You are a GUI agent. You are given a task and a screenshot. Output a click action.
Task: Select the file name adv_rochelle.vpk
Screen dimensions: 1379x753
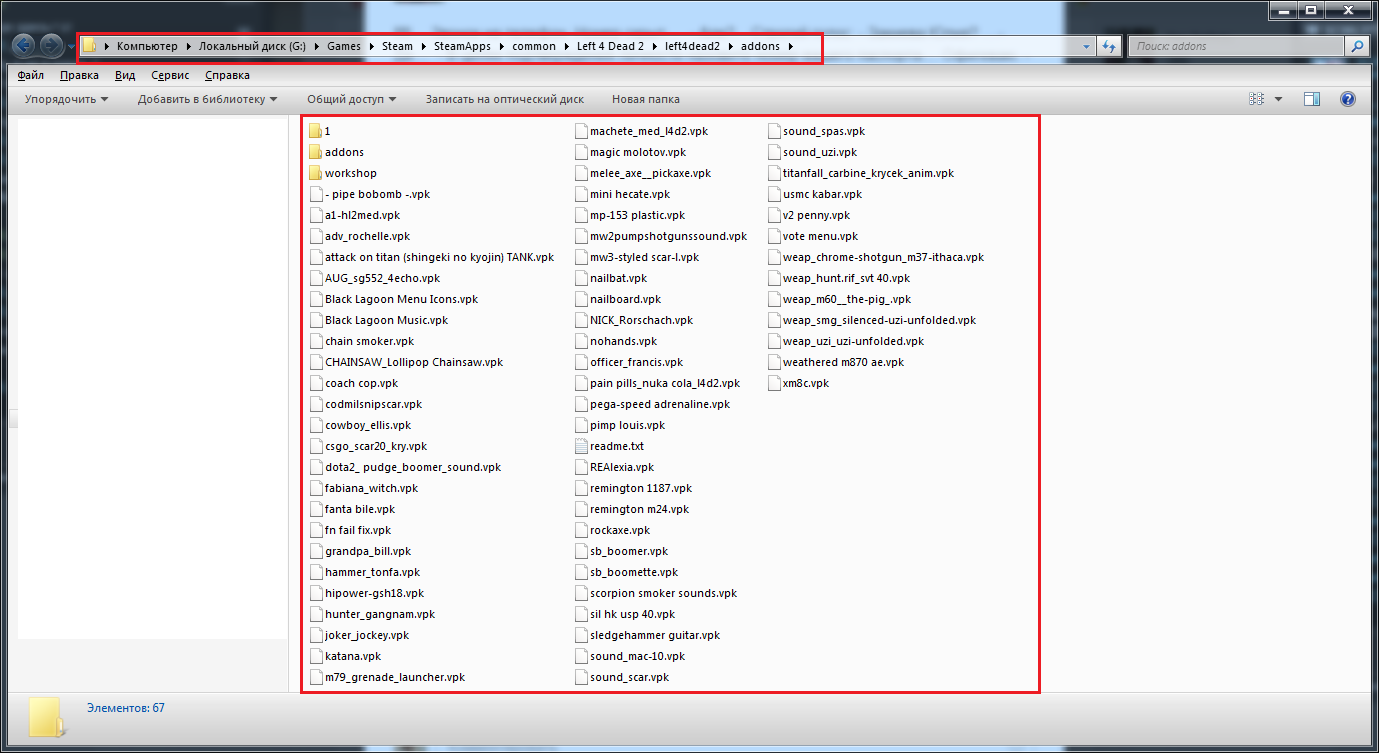(x=367, y=236)
